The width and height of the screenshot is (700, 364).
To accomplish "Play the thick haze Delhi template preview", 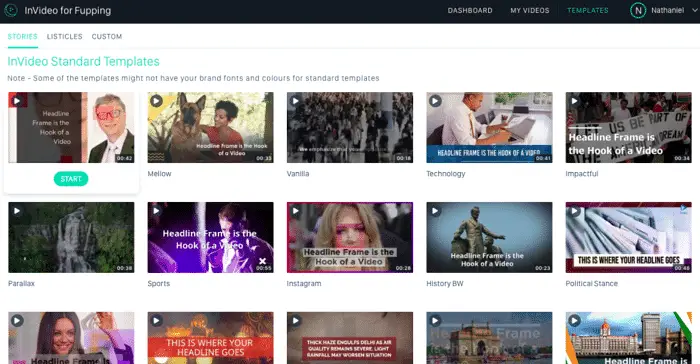I will 296,320.
